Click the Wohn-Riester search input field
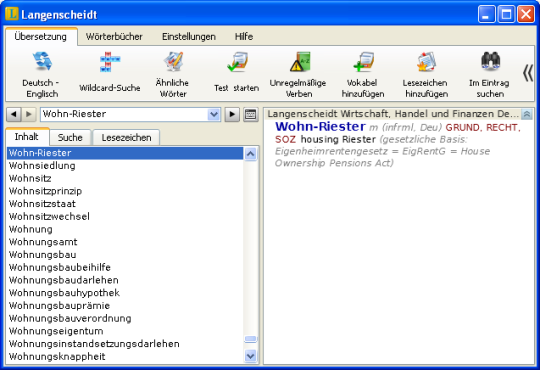The width and height of the screenshot is (540, 370). tap(124, 114)
